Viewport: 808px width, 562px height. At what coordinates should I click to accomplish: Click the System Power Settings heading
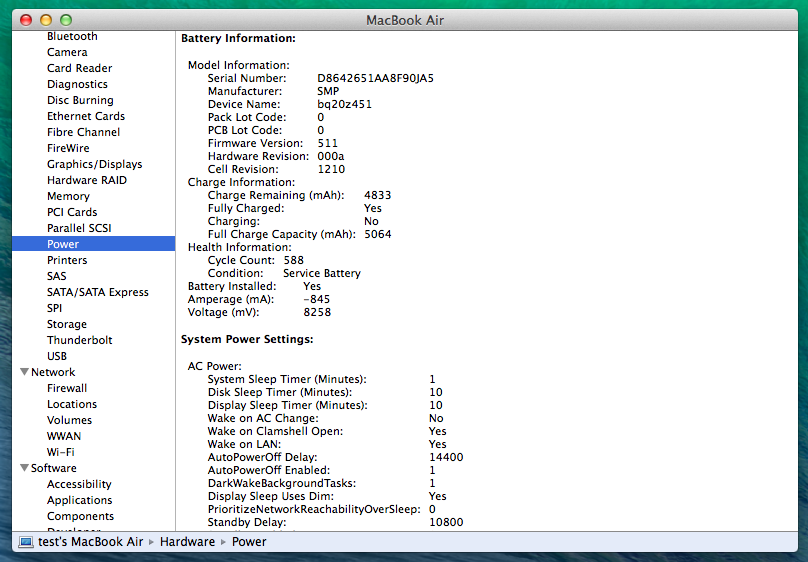pyautogui.click(x=247, y=339)
